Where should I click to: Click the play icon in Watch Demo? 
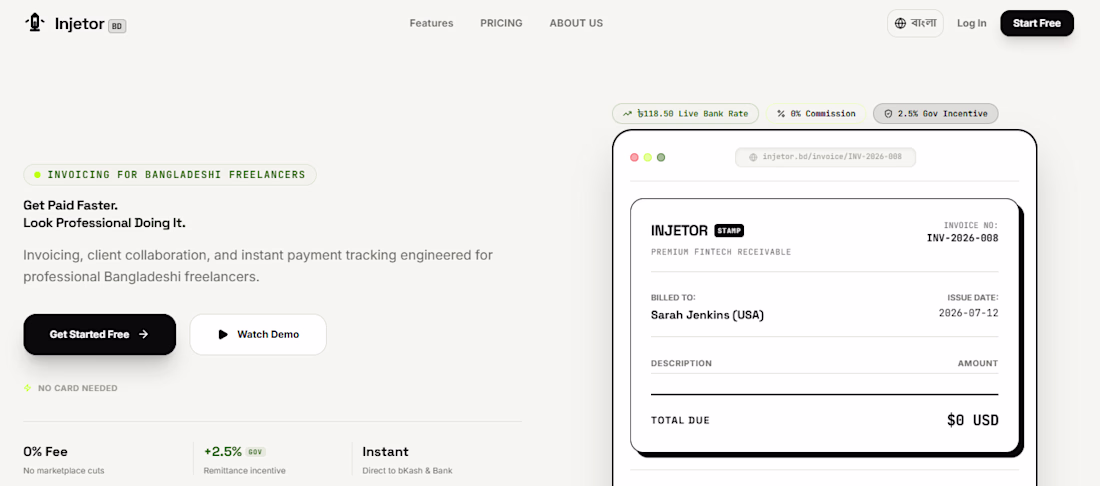[223, 335]
